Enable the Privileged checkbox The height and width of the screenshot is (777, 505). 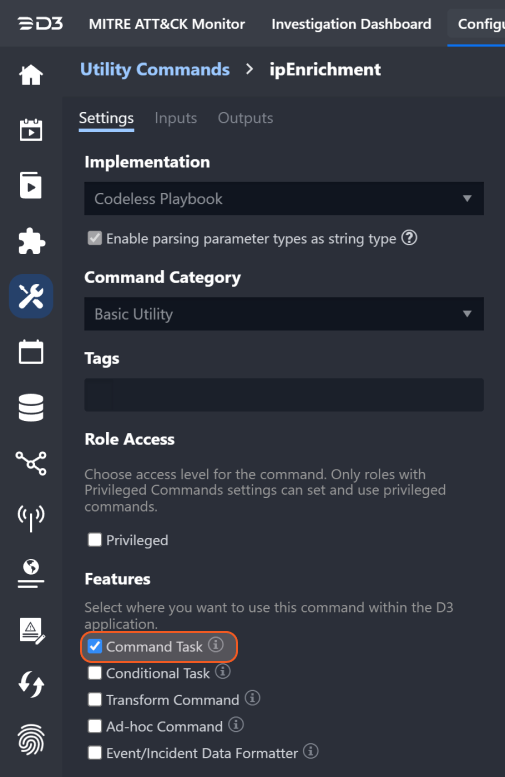95,540
